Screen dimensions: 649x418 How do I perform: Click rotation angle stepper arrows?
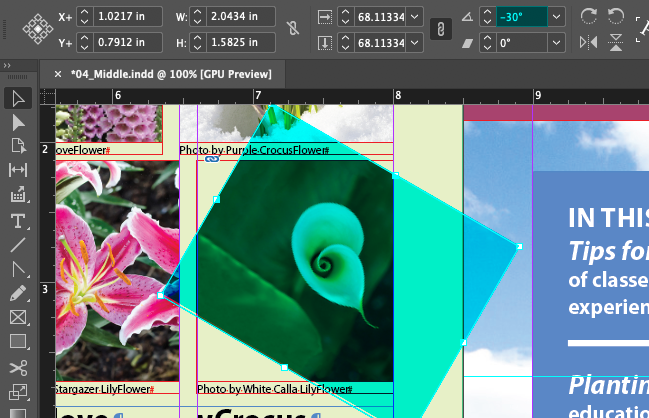[x=488, y=17]
